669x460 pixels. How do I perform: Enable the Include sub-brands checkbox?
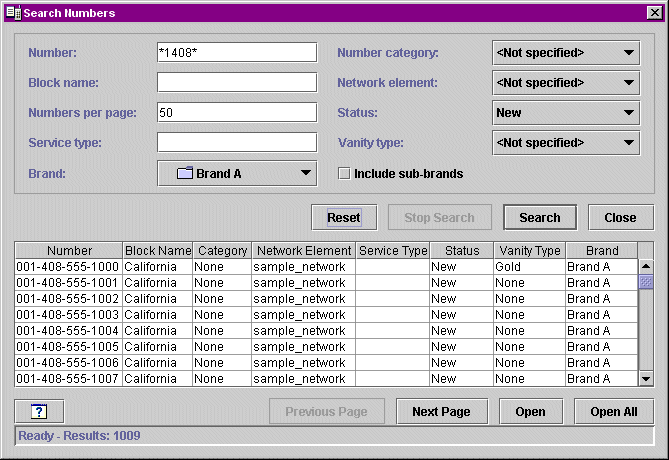click(344, 174)
